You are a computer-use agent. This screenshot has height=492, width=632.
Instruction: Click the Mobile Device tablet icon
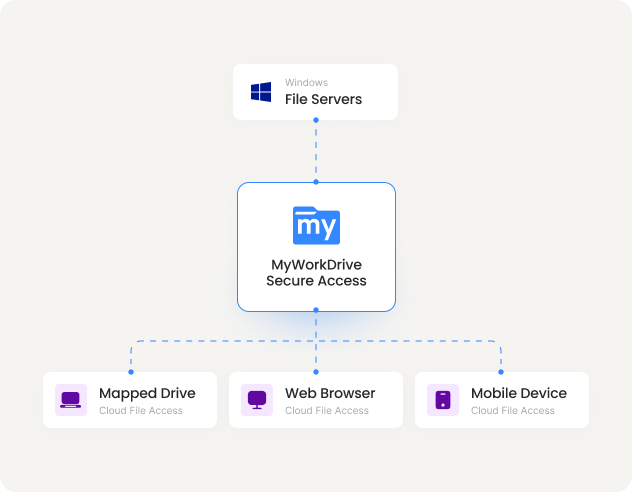443,400
